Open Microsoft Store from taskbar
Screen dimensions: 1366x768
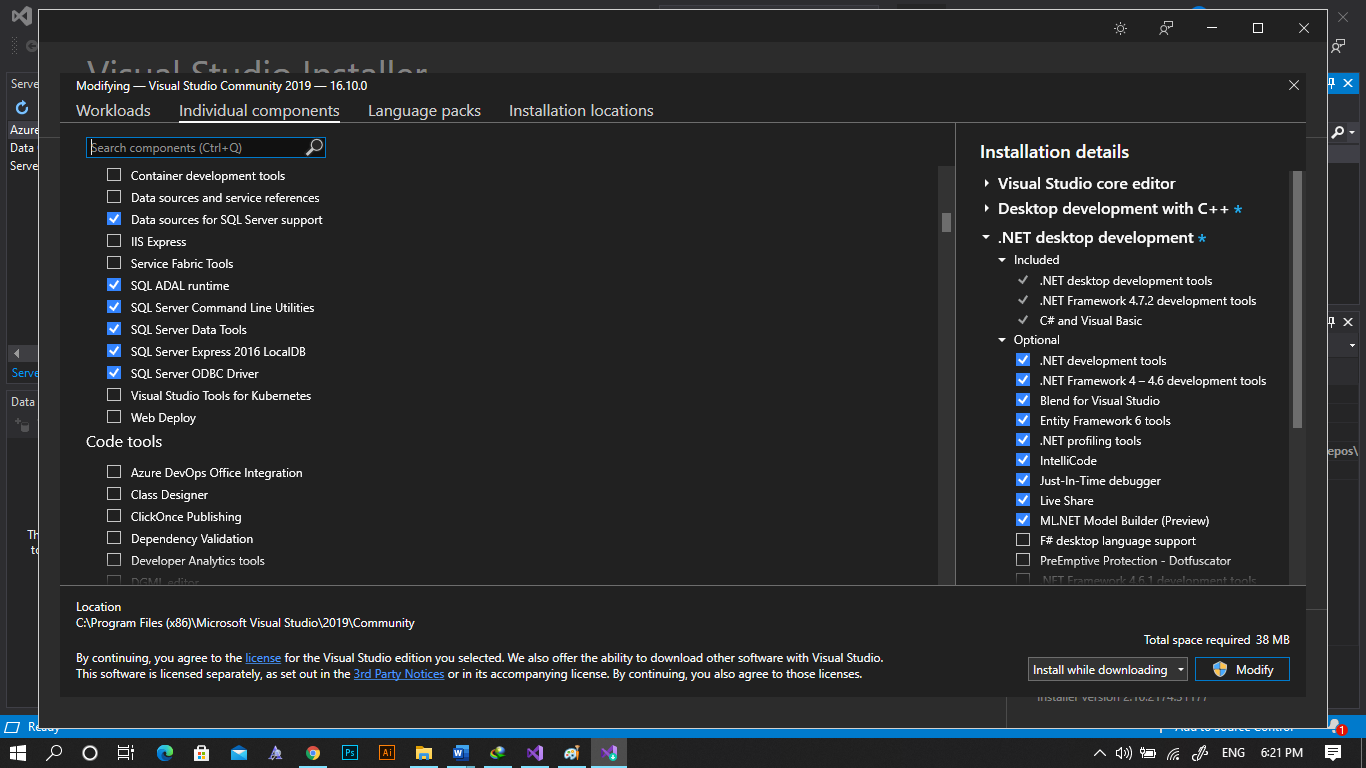coord(201,753)
